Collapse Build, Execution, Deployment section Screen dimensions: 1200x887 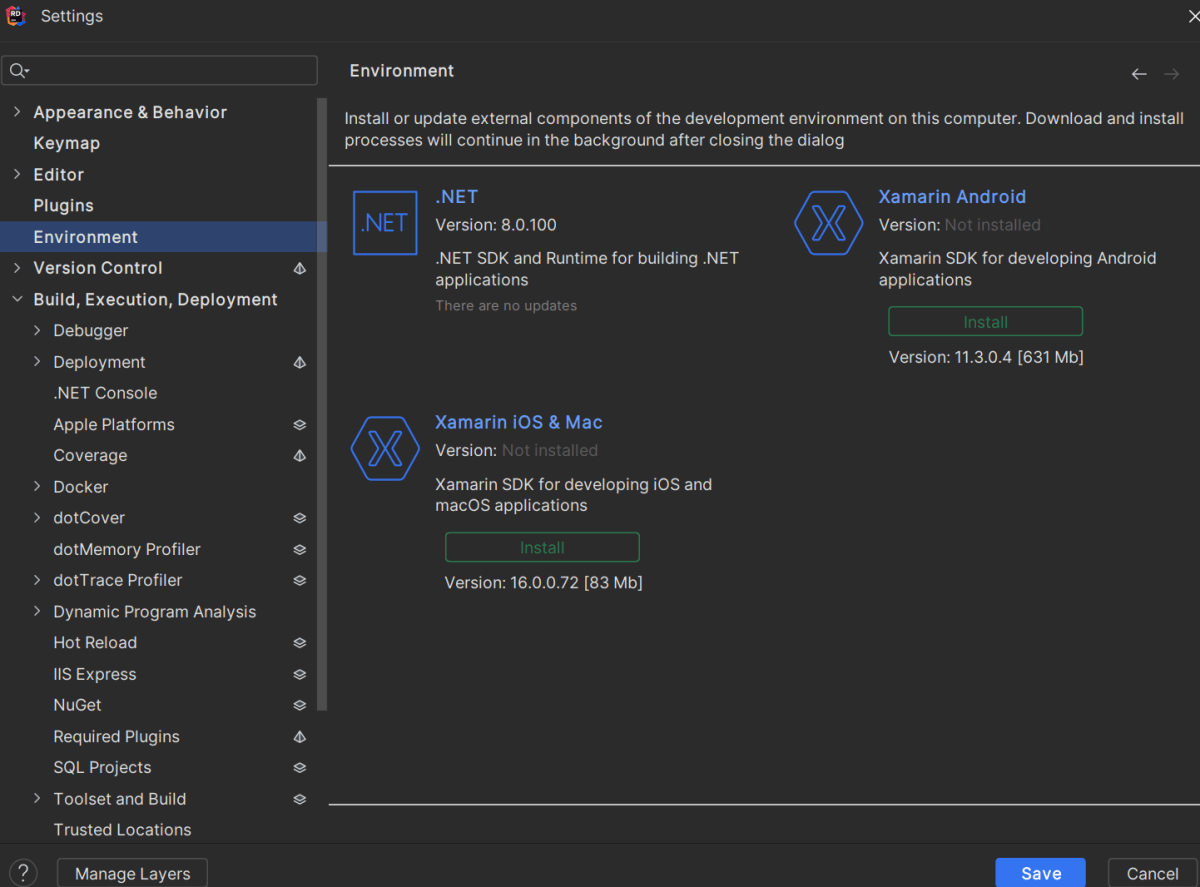(x=16, y=299)
